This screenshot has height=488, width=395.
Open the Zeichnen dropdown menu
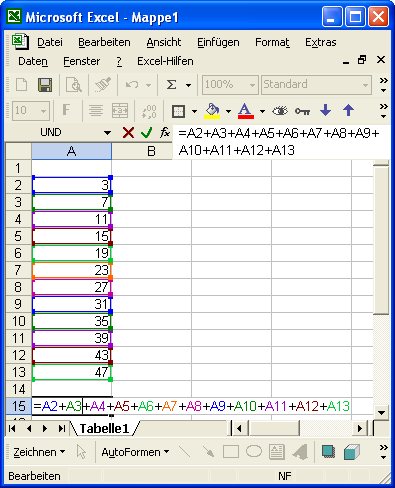click(x=39, y=452)
